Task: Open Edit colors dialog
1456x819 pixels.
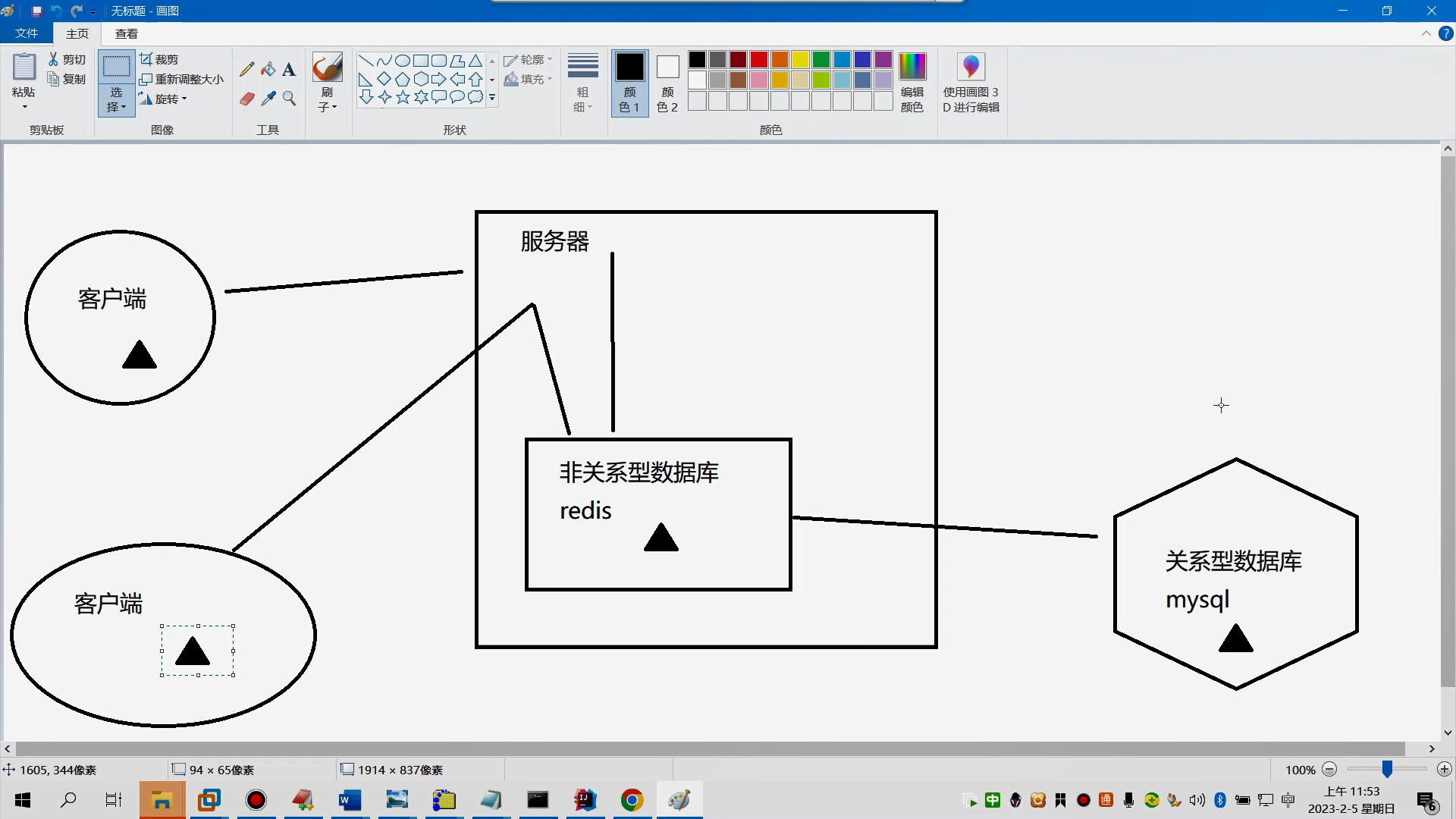Action: click(x=912, y=83)
